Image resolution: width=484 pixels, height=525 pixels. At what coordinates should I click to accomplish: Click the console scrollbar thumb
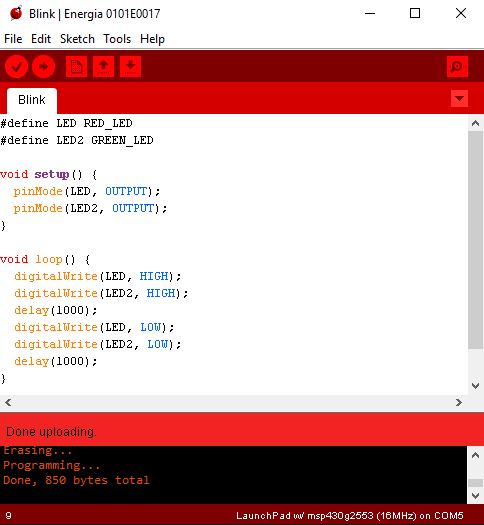[475, 483]
